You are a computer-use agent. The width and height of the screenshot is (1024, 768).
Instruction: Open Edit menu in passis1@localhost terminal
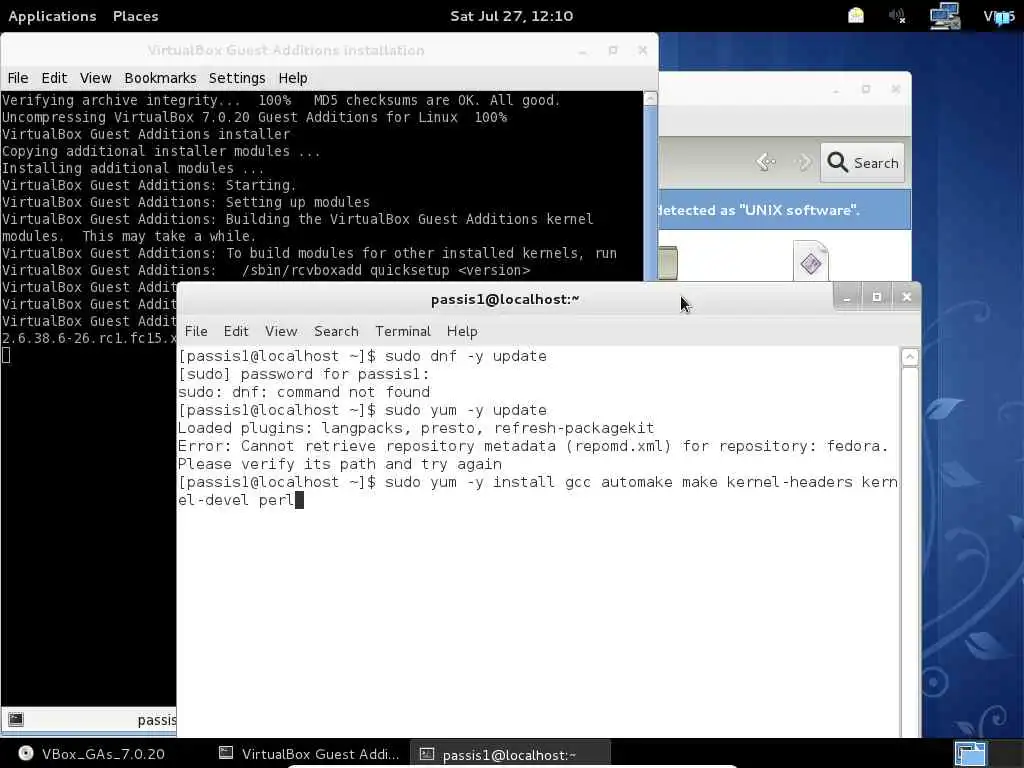tap(236, 332)
